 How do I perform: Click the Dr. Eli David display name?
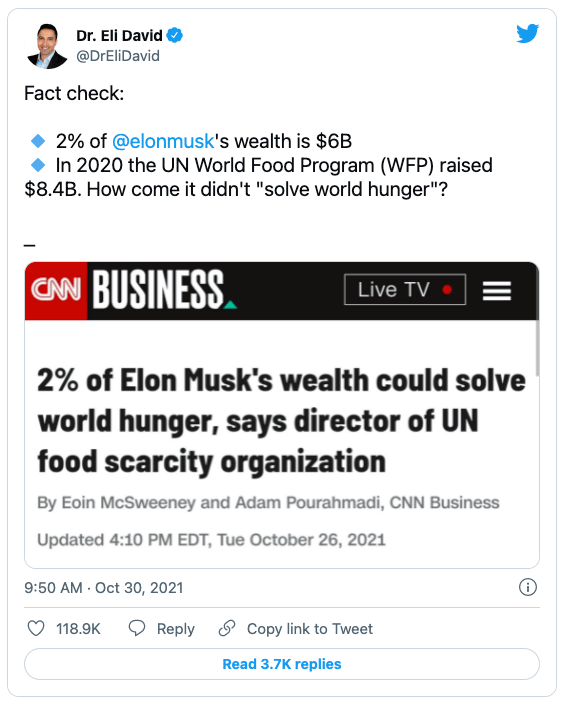(119, 35)
